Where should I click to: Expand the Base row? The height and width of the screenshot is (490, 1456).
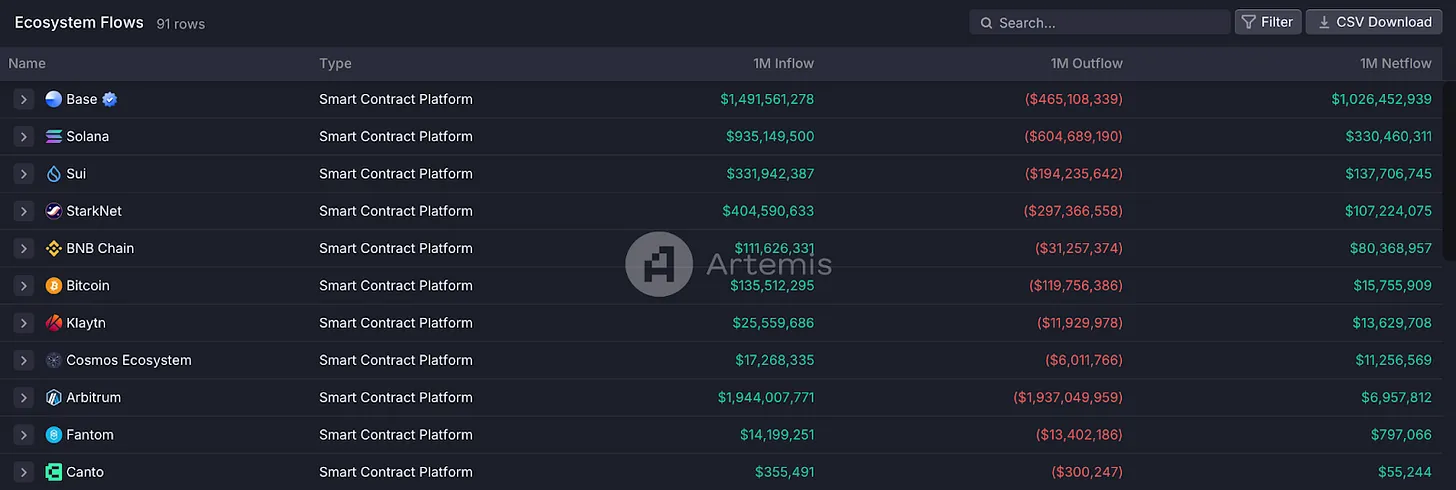tap(24, 99)
